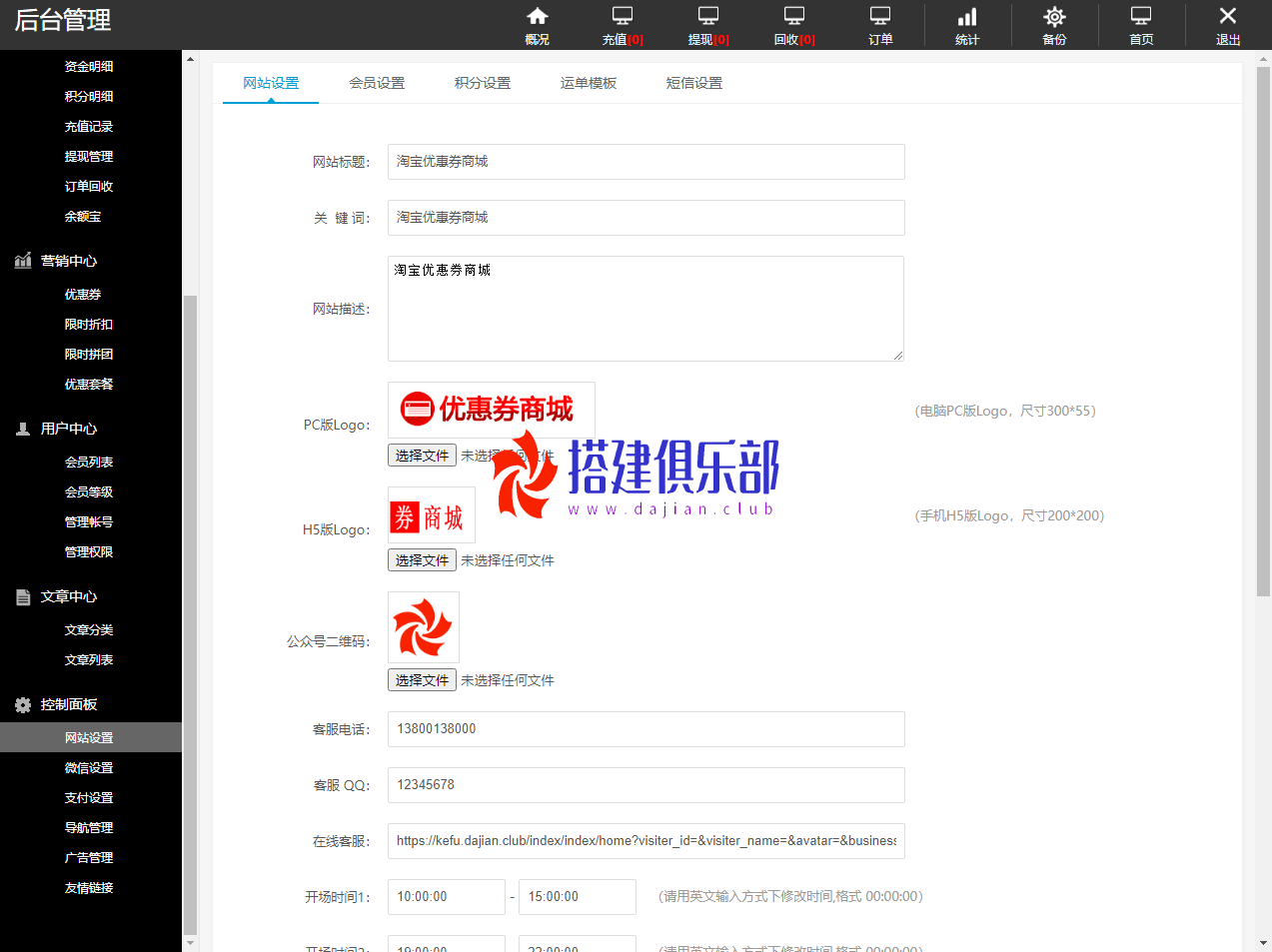
Task: Click the sidebar scrollbar up arrow
Action: (x=190, y=59)
